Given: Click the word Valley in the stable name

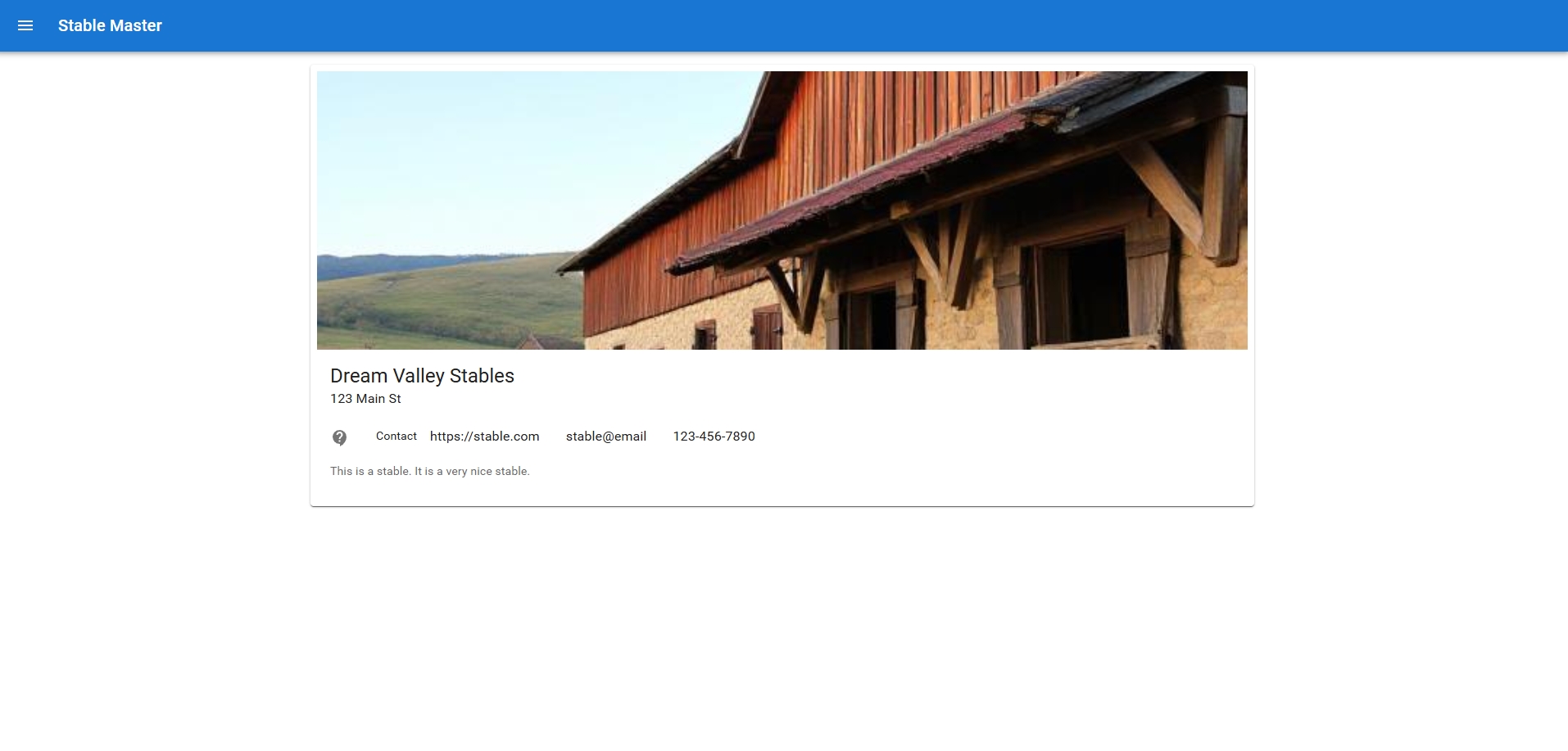Looking at the screenshot, I should (419, 376).
